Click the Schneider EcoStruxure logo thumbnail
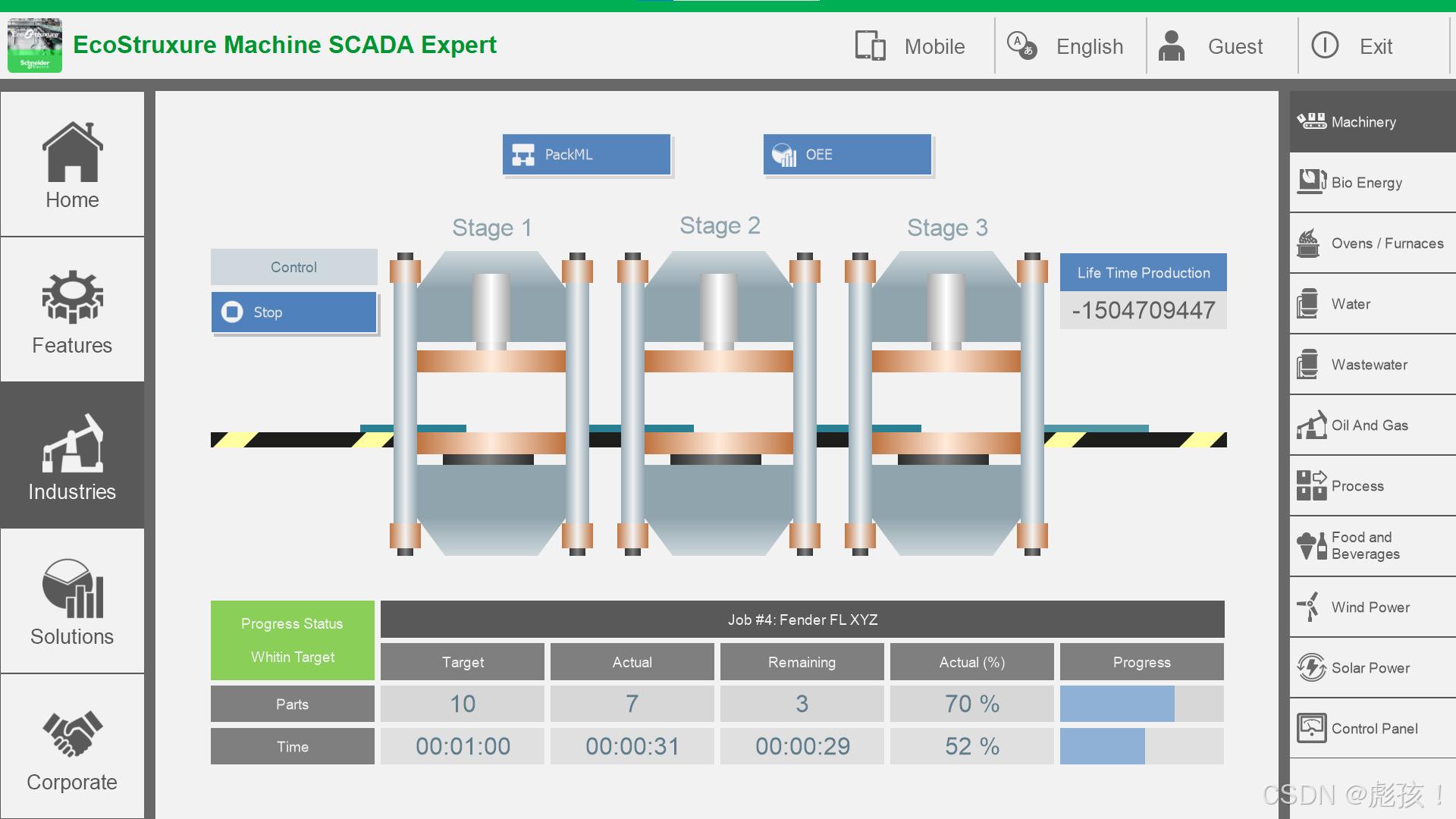 point(35,45)
